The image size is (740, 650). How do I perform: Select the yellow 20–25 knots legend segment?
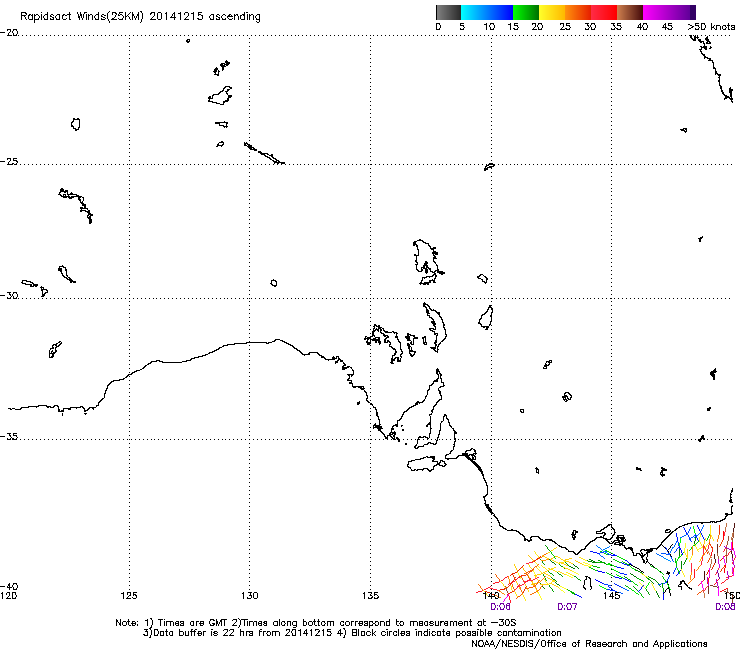pos(552,12)
